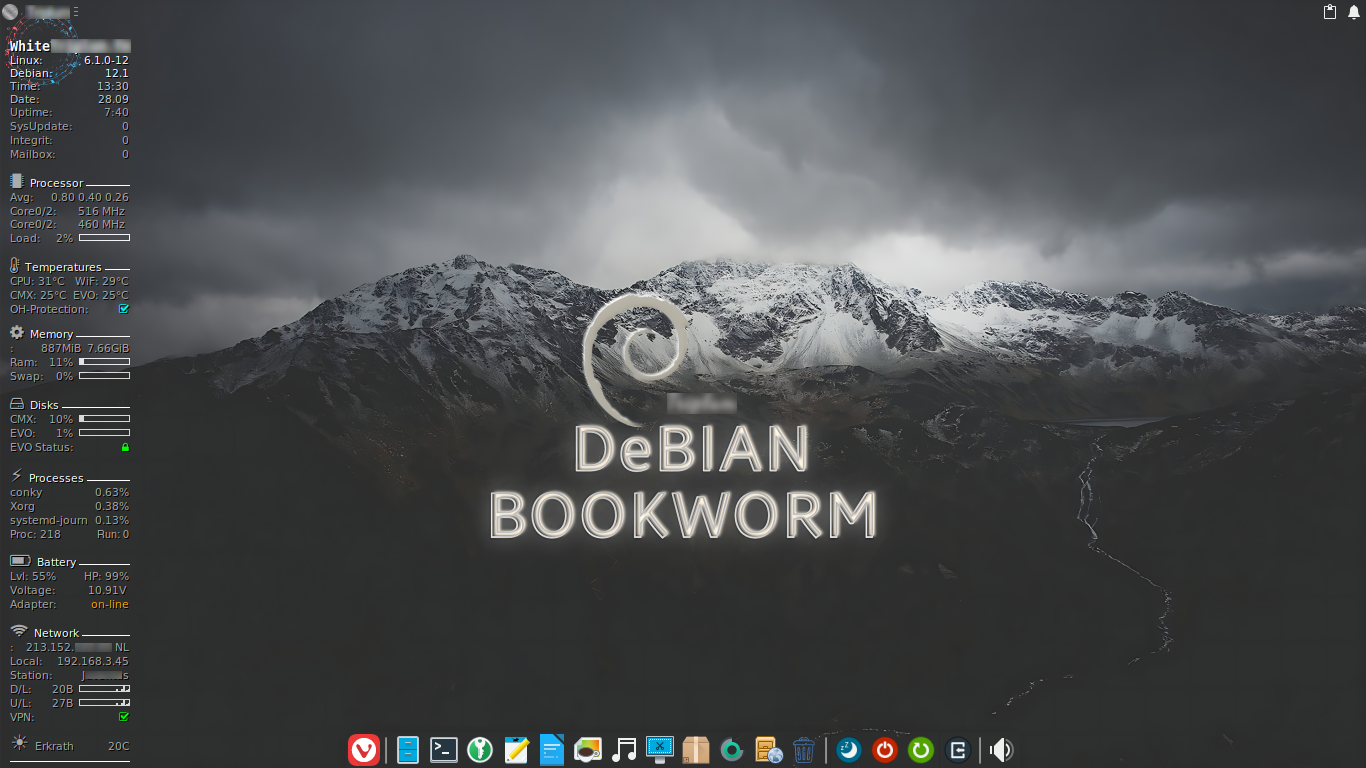1366x768 pixels.
Task: Click the Ram usage bar
Action: click(104, 362)
